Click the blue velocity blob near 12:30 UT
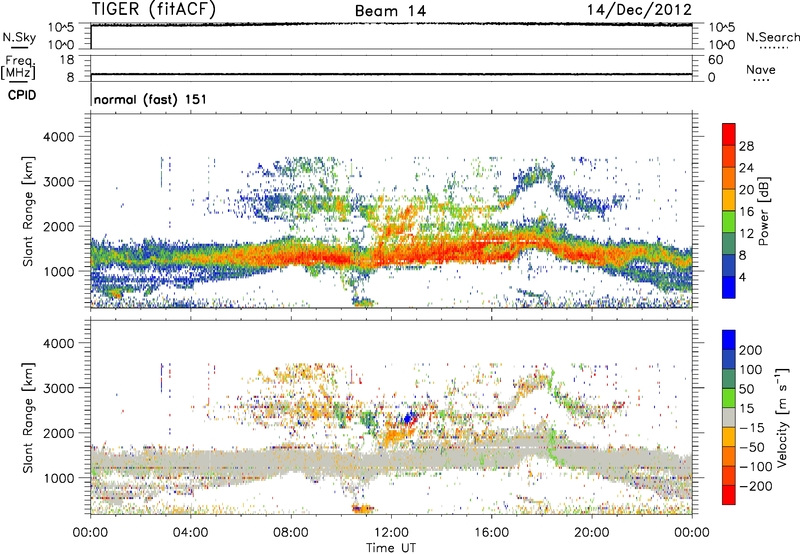 click(x=408, y=418)
